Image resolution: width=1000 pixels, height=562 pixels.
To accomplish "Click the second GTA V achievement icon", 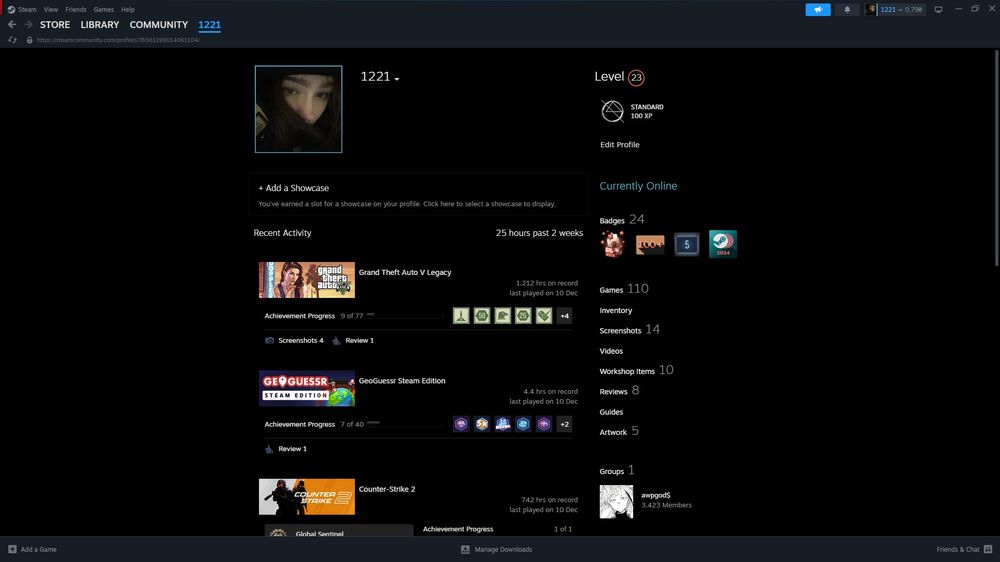I will (x=482, y=315).
